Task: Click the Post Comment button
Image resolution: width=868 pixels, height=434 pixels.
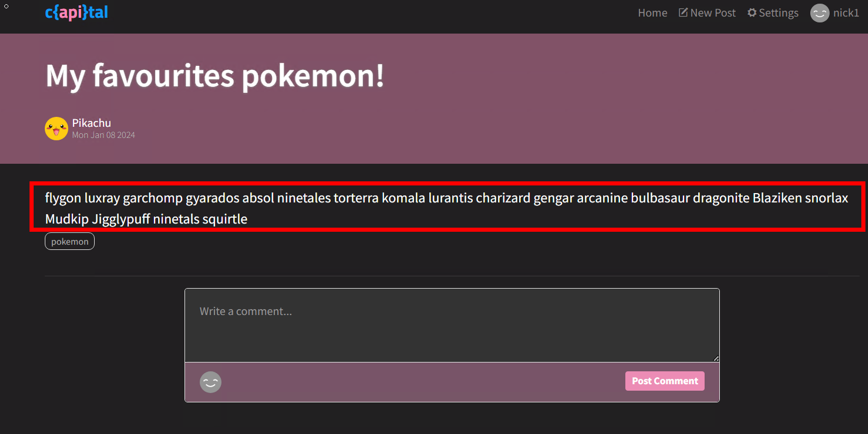Action: 665,381
